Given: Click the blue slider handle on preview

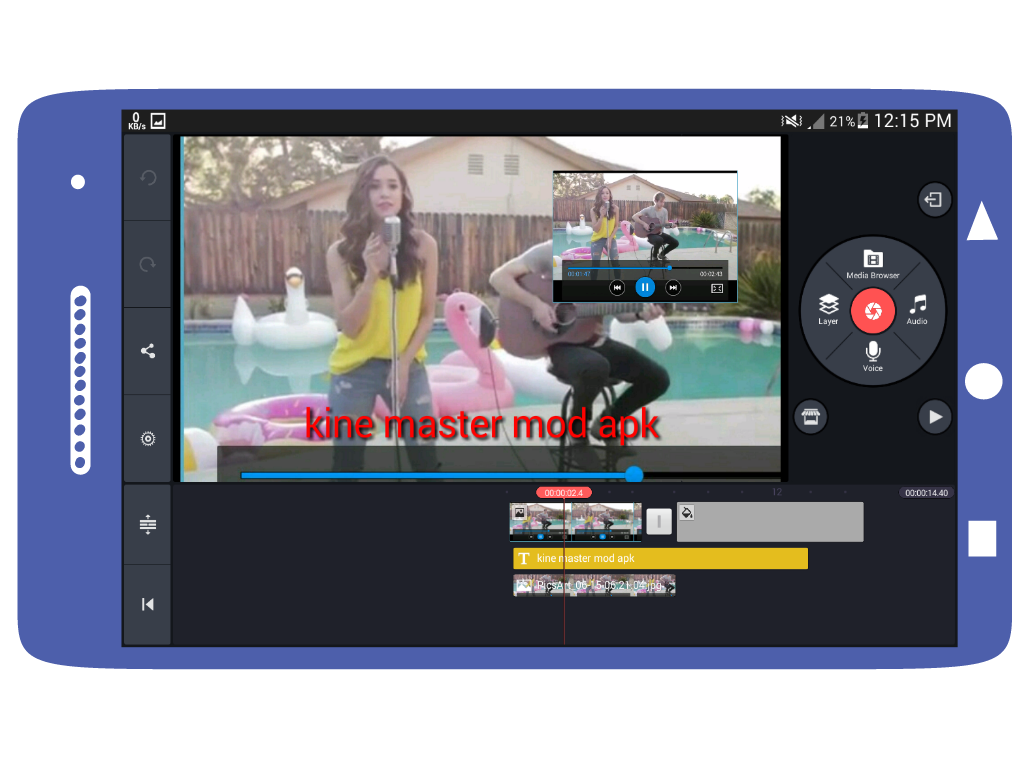Looking at the screenshot, I should tap(633, 475).
